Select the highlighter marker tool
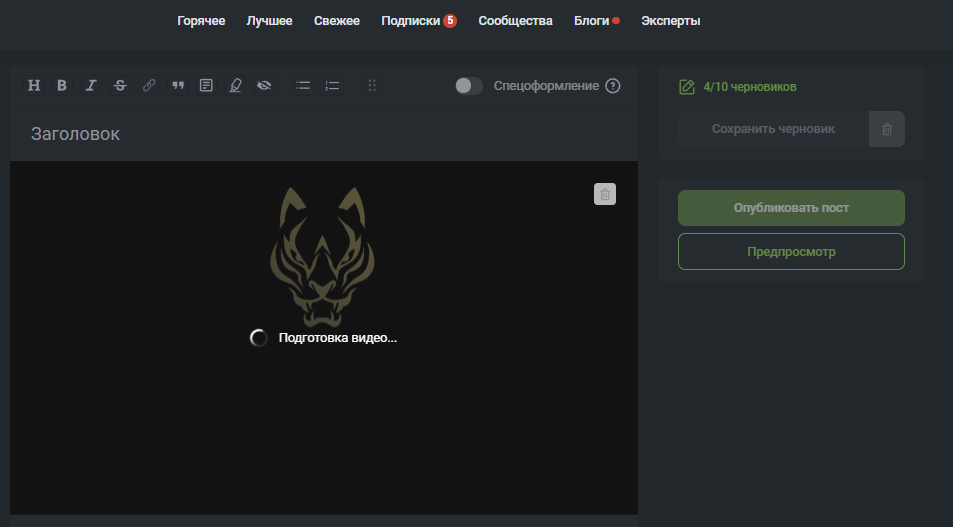 [x=235, y=86]
